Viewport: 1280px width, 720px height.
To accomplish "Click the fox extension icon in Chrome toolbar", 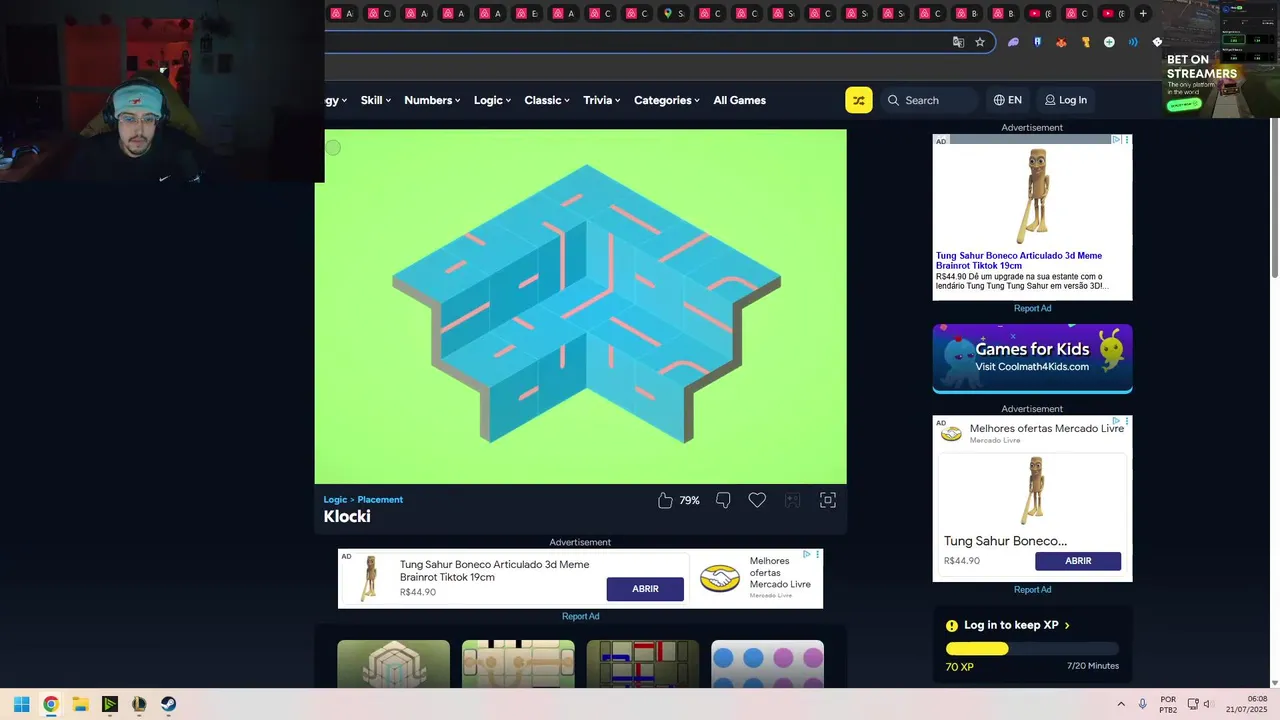I will point(1061,42).
